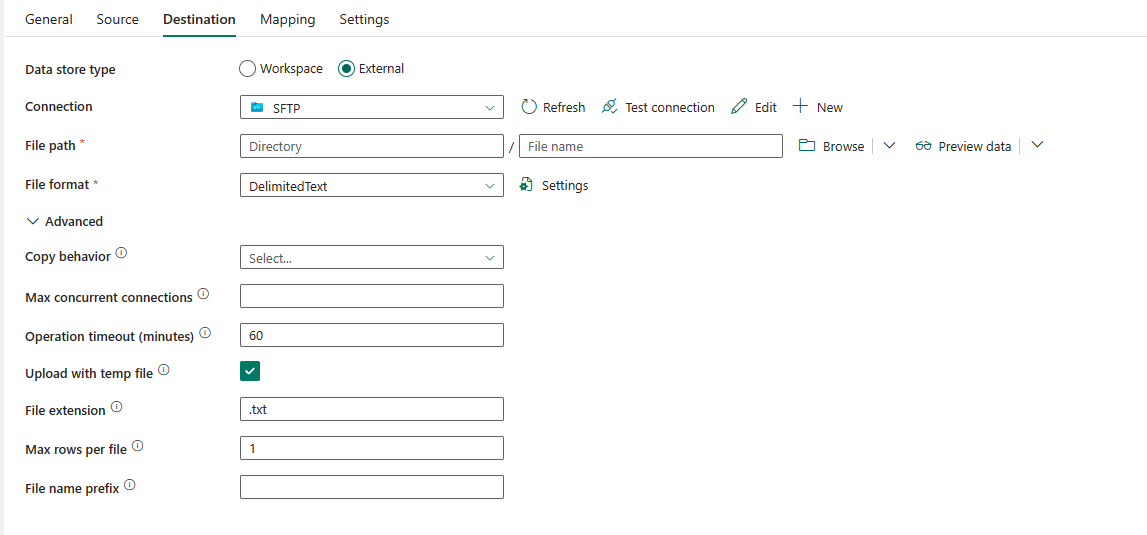Viewport: 1147px width, 535px height.
Task: Click the New connection plus icon
Action: click(x=800, y=107)
